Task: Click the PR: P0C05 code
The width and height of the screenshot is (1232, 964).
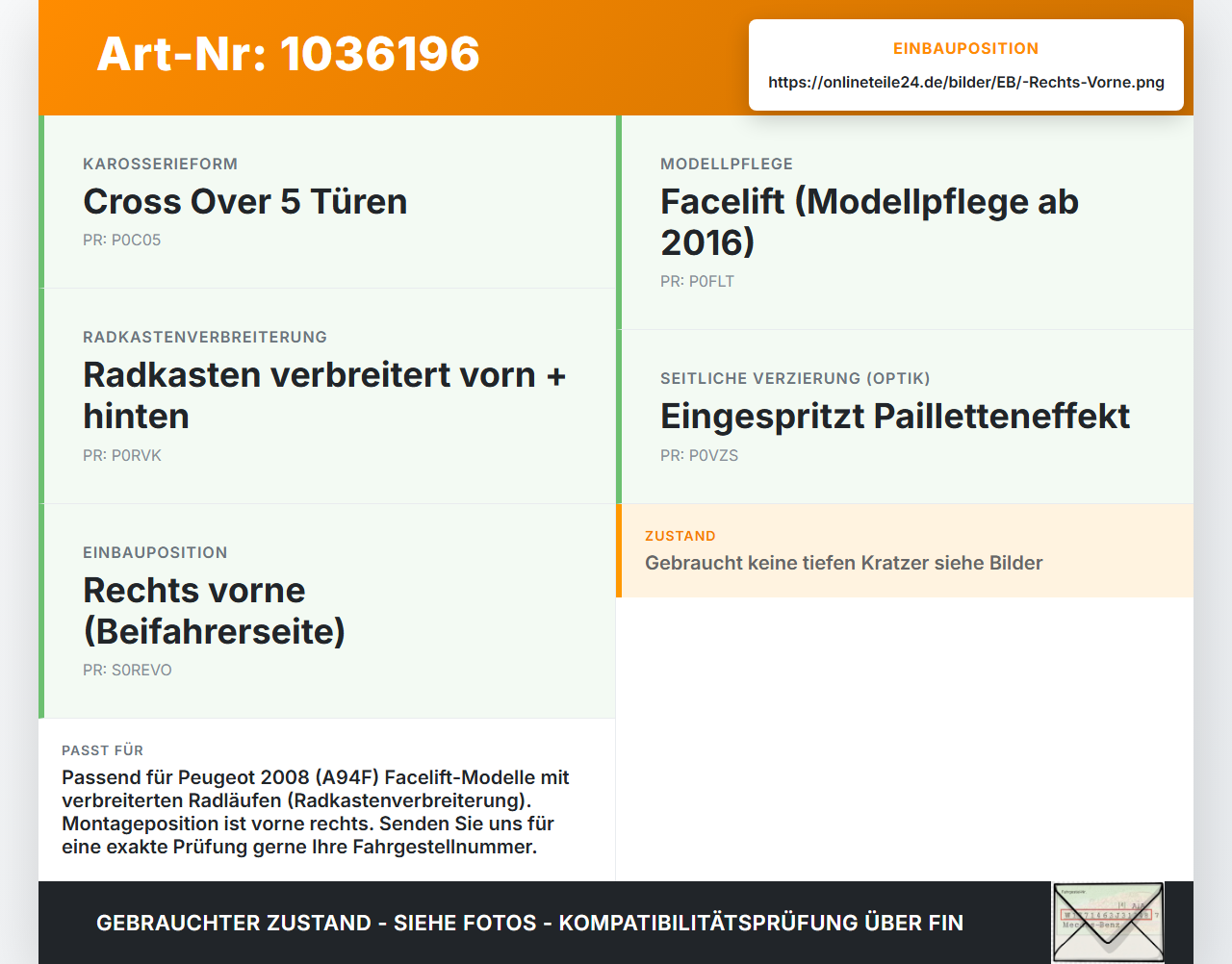Action: tap(121, 241)
